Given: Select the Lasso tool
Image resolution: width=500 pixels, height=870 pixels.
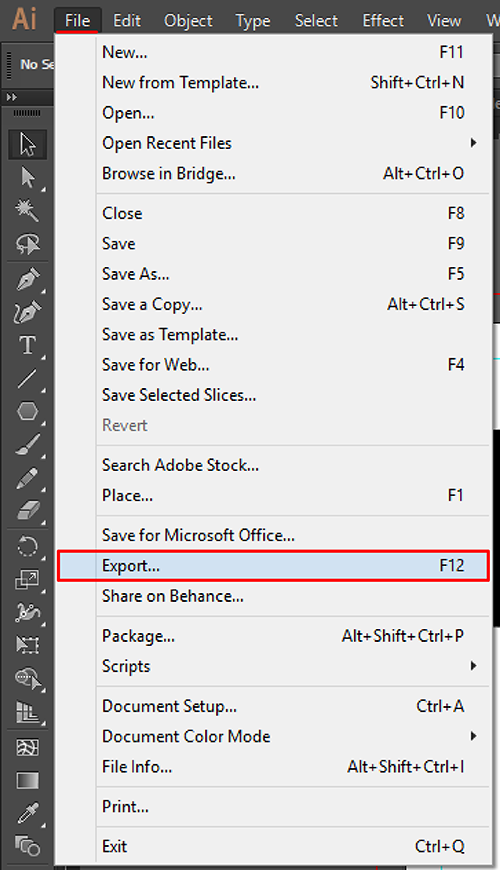Looking at the screenshot, I should coord(27,243).
